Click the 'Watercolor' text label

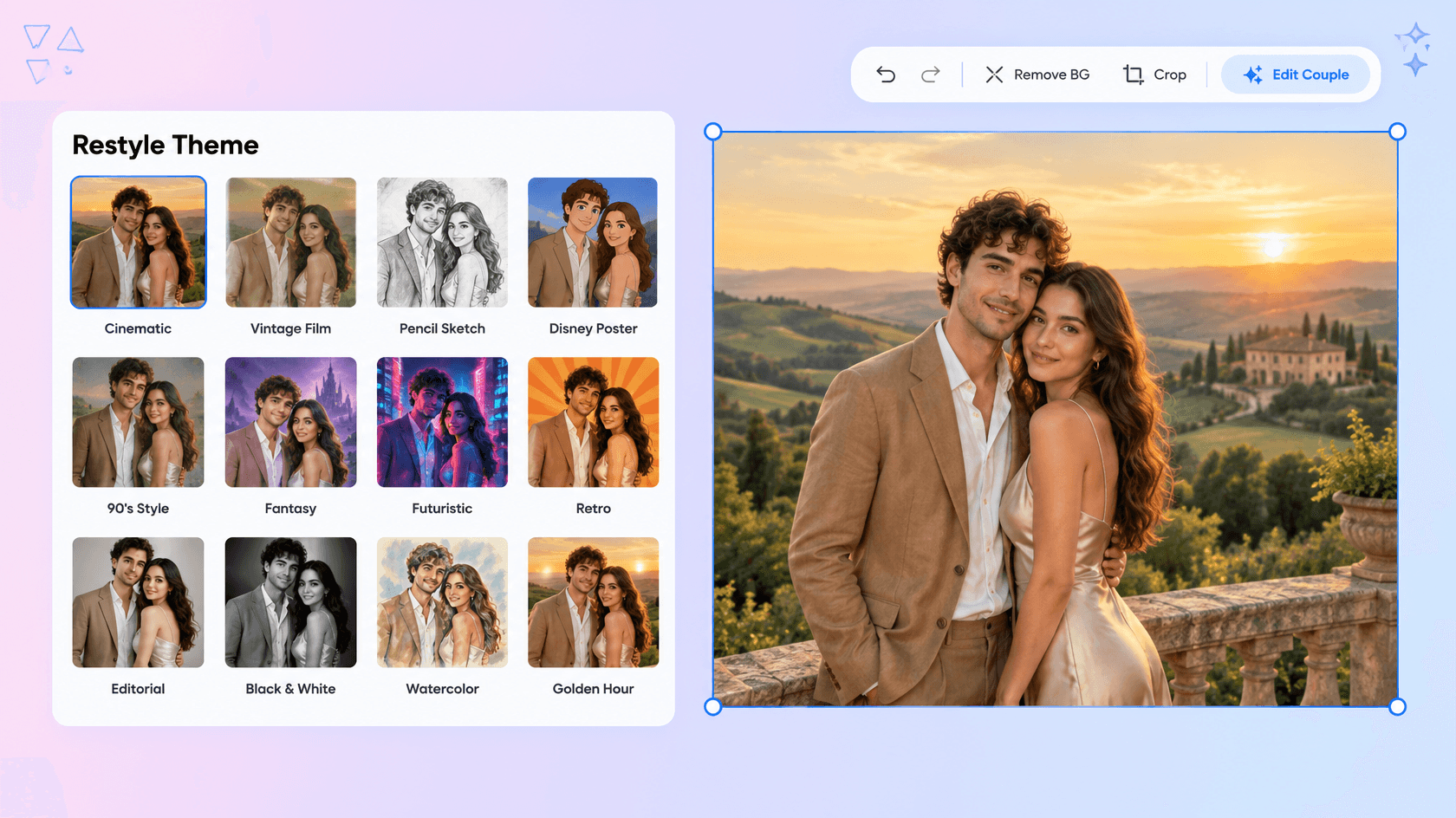coord(442,689)
